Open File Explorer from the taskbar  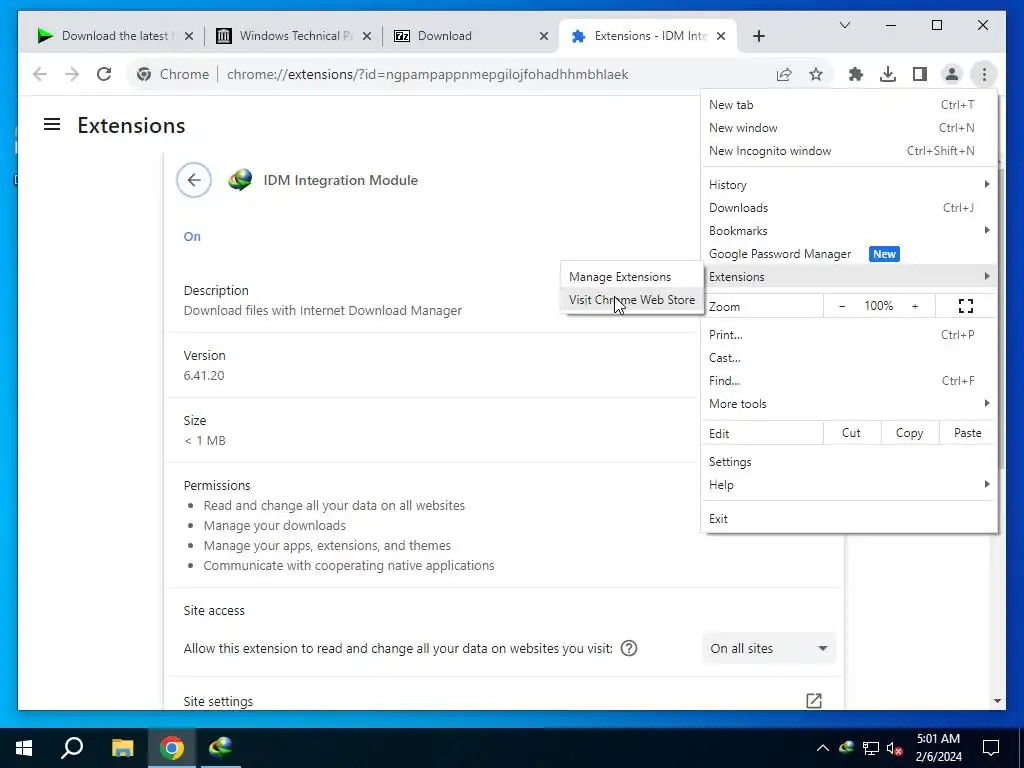[x=122, y=748]
